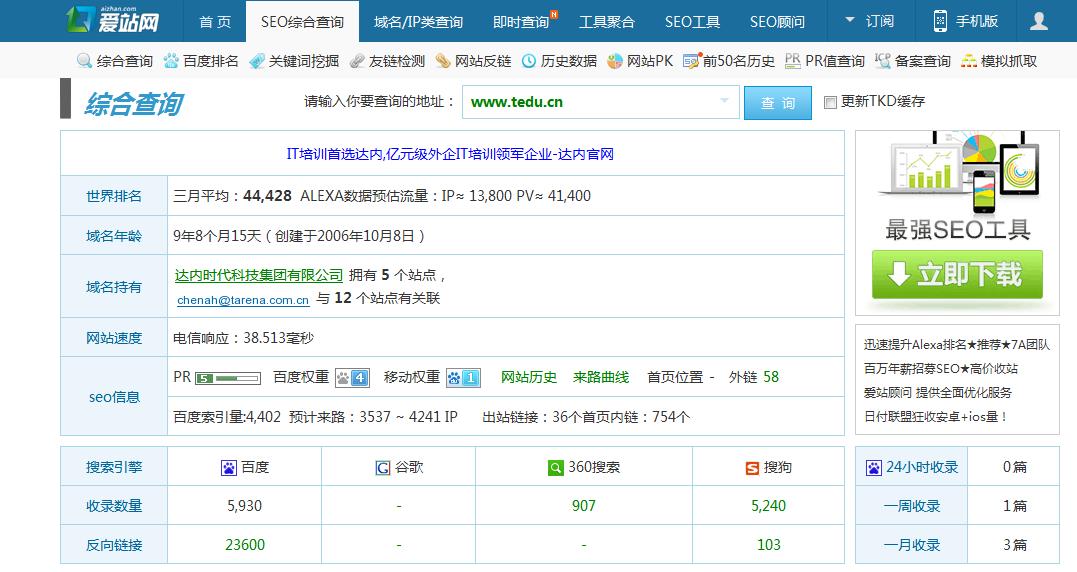The height and width of the screenshot is (572, 1077).
Task: Click the 360搜索 engine icon
Action: point(555,468)
